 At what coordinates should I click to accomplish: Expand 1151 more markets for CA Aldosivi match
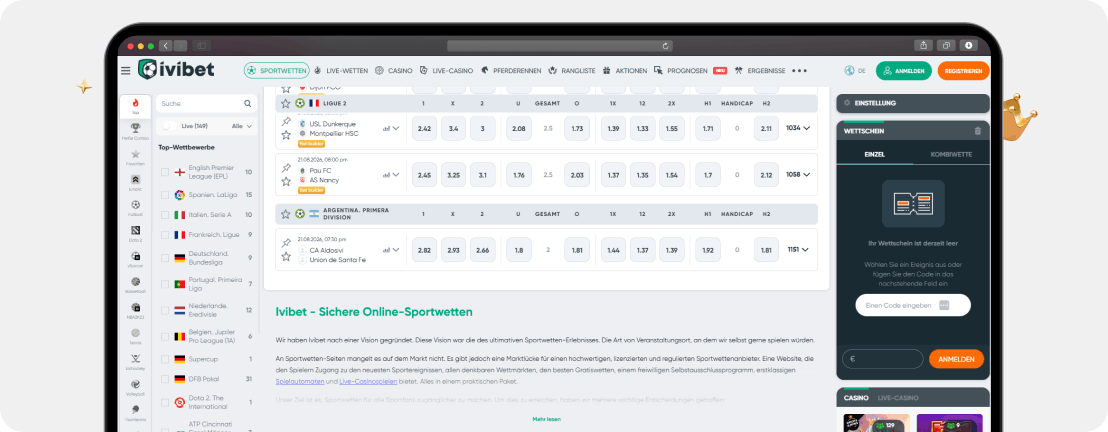coord(798,249)
